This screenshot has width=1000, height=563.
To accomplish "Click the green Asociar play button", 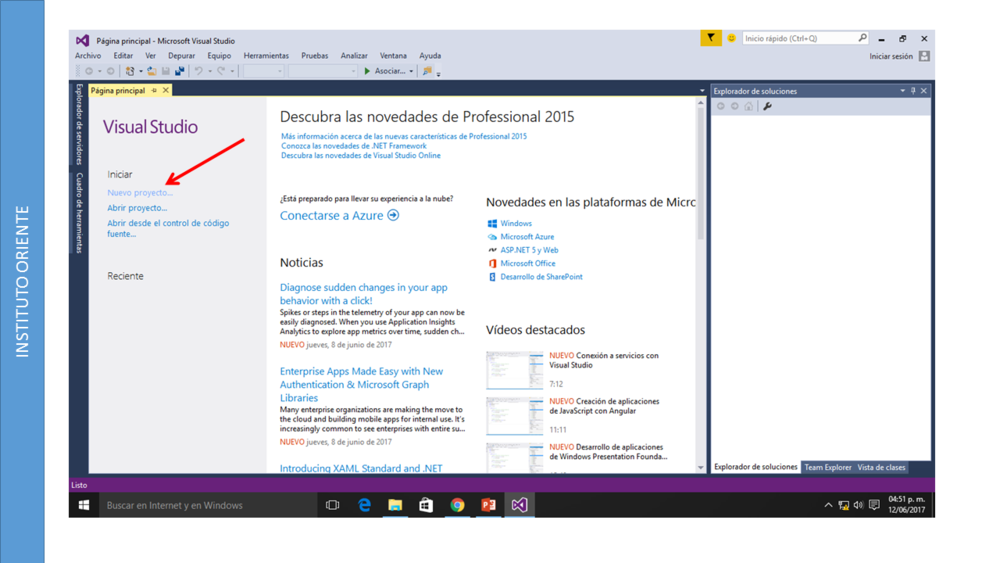I will [x=368, y=71].
